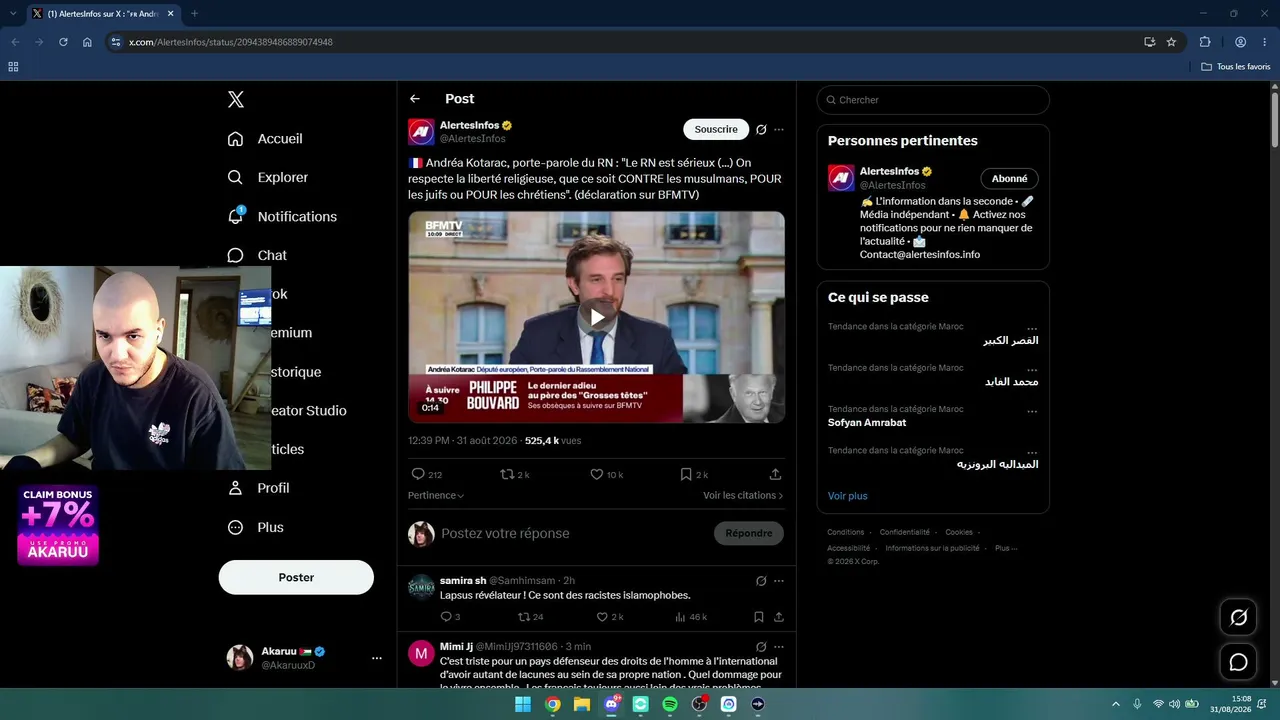Open the Confidentialité footer link

click(x=905, y=532)
